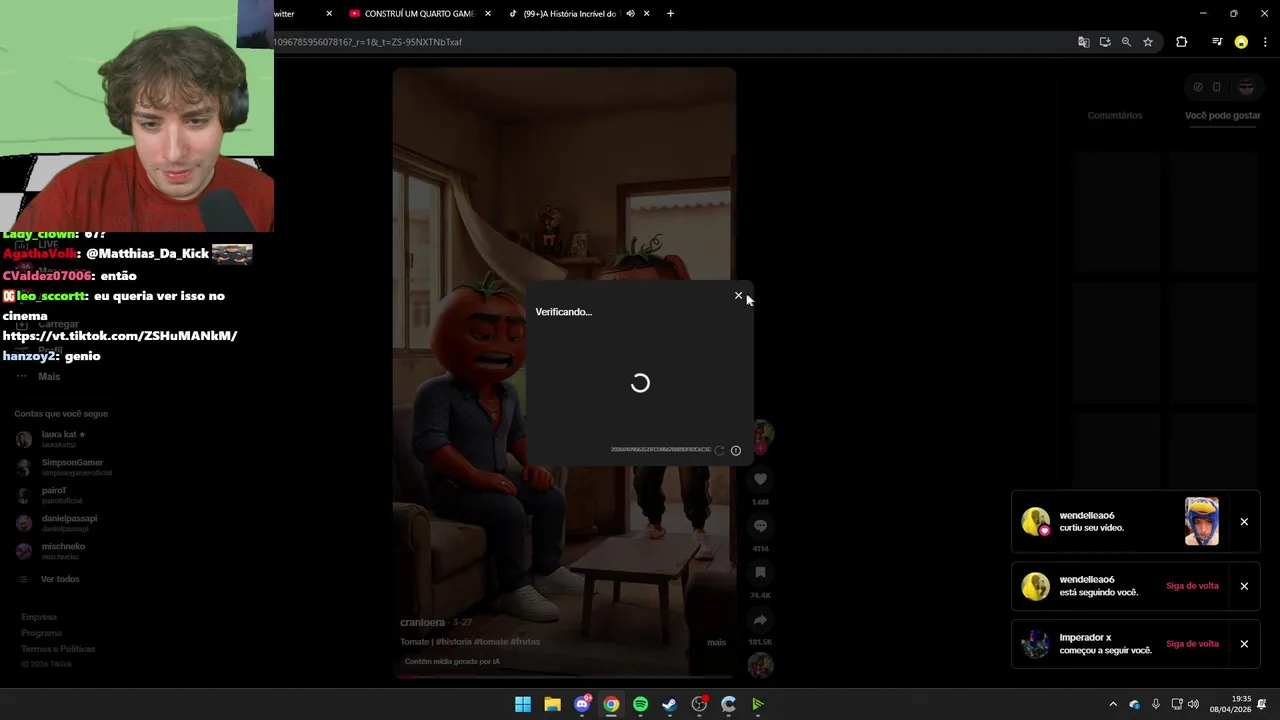Expand the mais link in video caption
1280x720 pixels.
pyautogui.click(x=716, y=642)
